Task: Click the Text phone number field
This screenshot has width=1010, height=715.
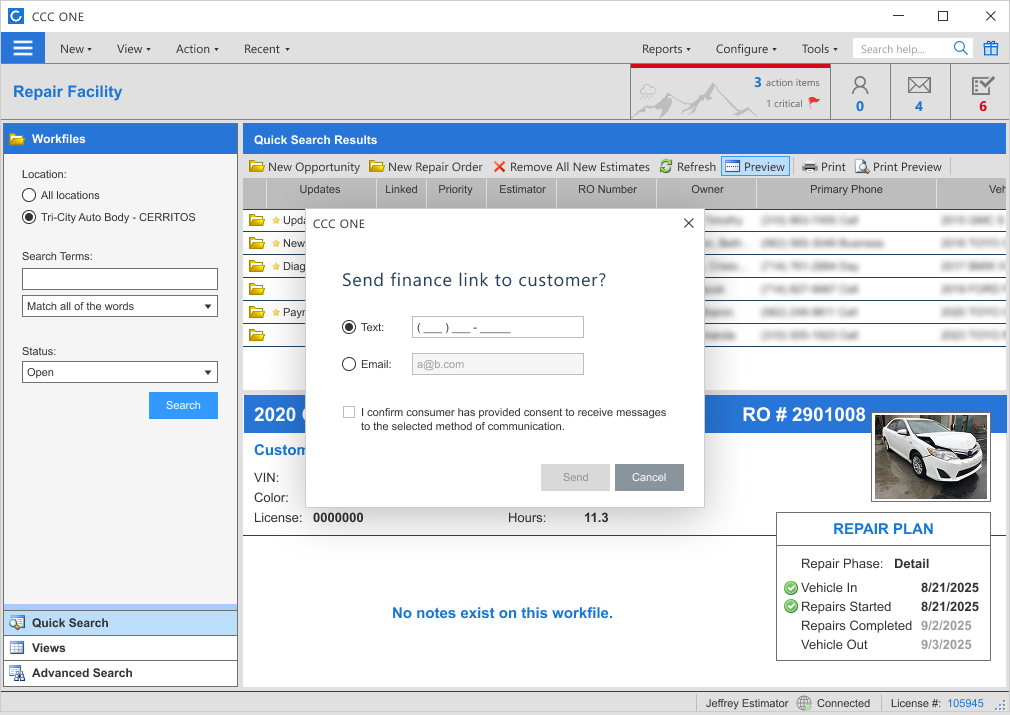Action: coord(497,327)
